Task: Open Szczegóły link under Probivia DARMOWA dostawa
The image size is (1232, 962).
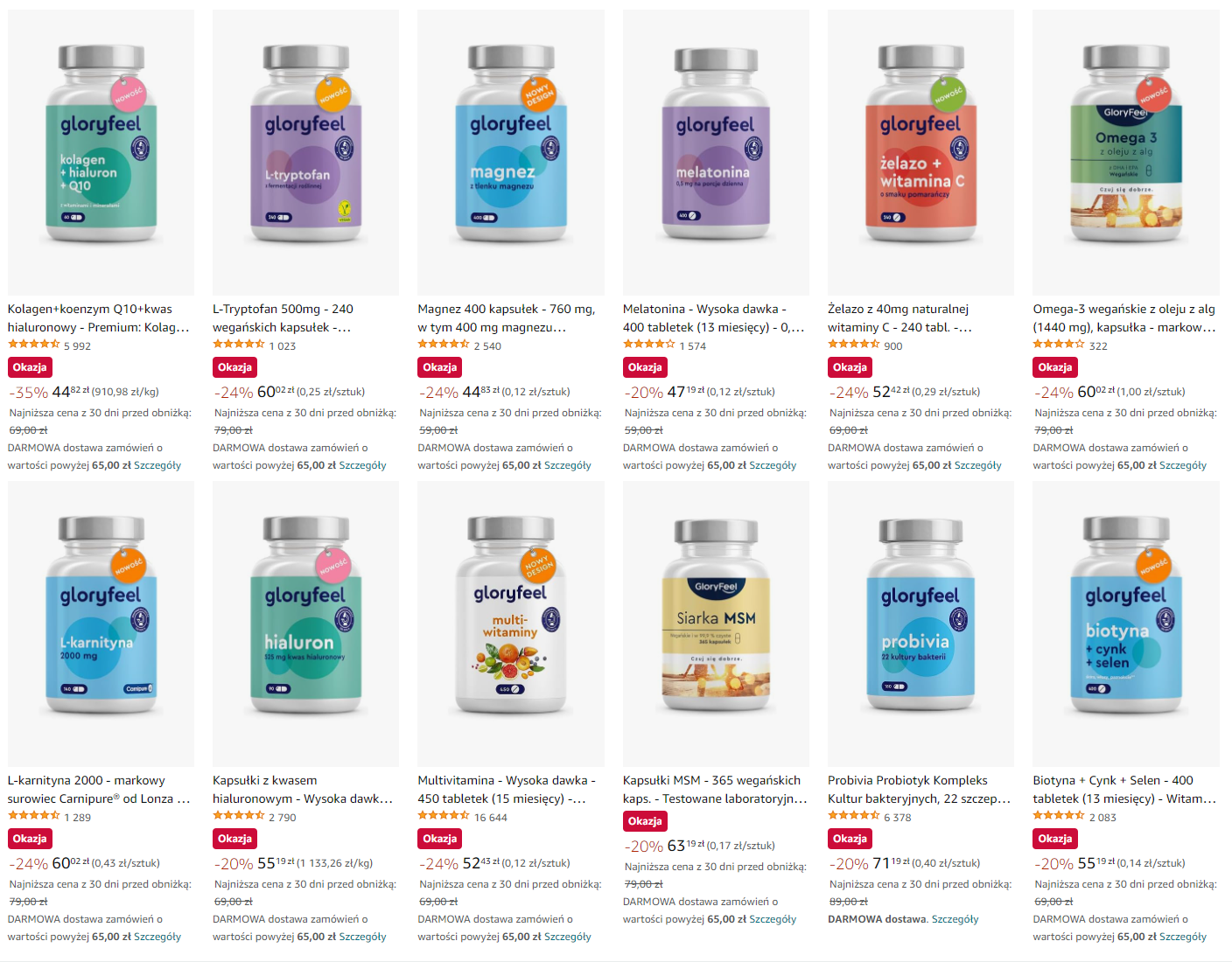Action: 955,919
